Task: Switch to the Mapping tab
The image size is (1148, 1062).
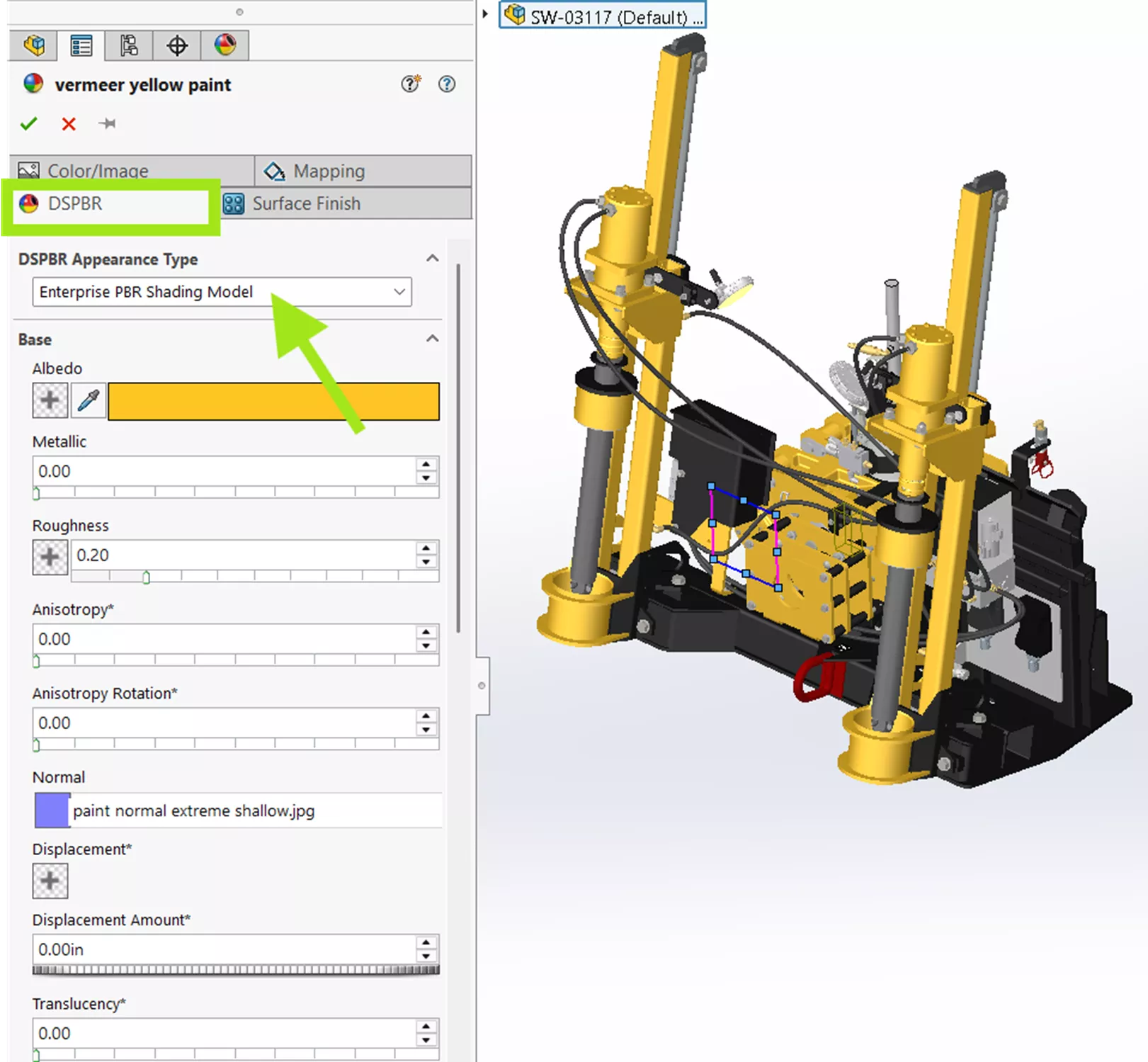Action: [328, 170]
